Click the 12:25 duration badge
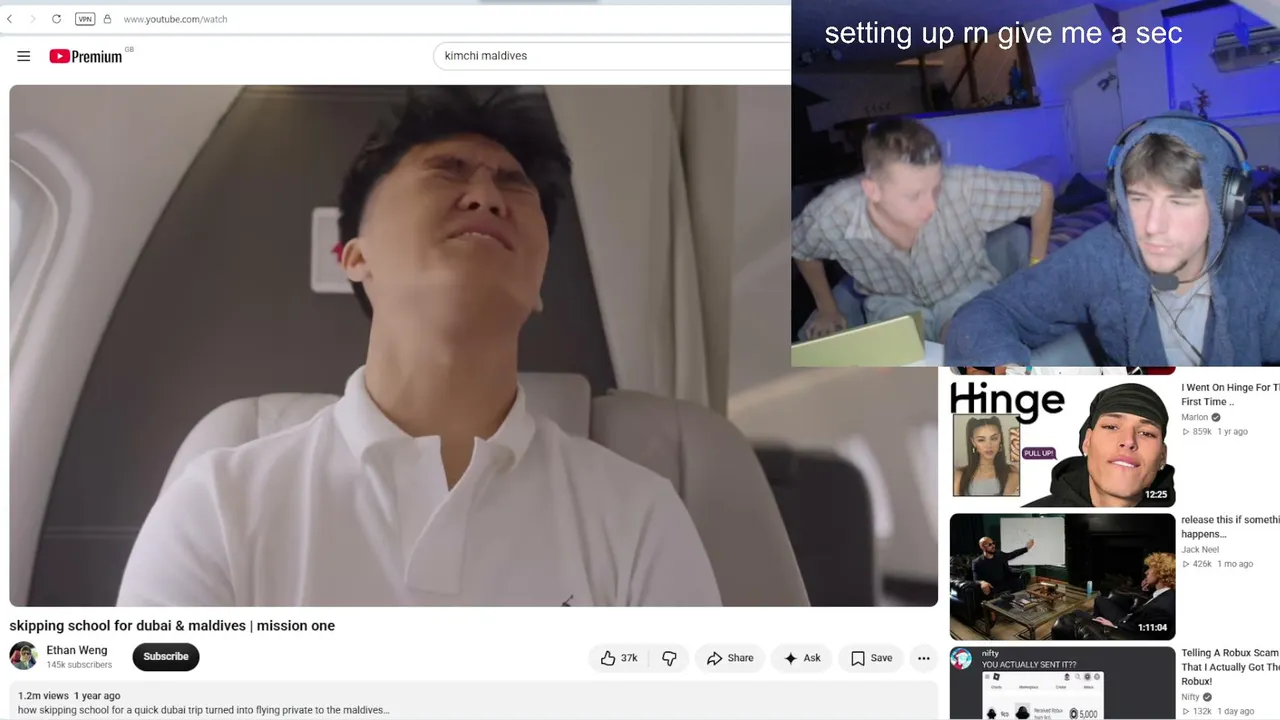 [x=1156, y=494]
